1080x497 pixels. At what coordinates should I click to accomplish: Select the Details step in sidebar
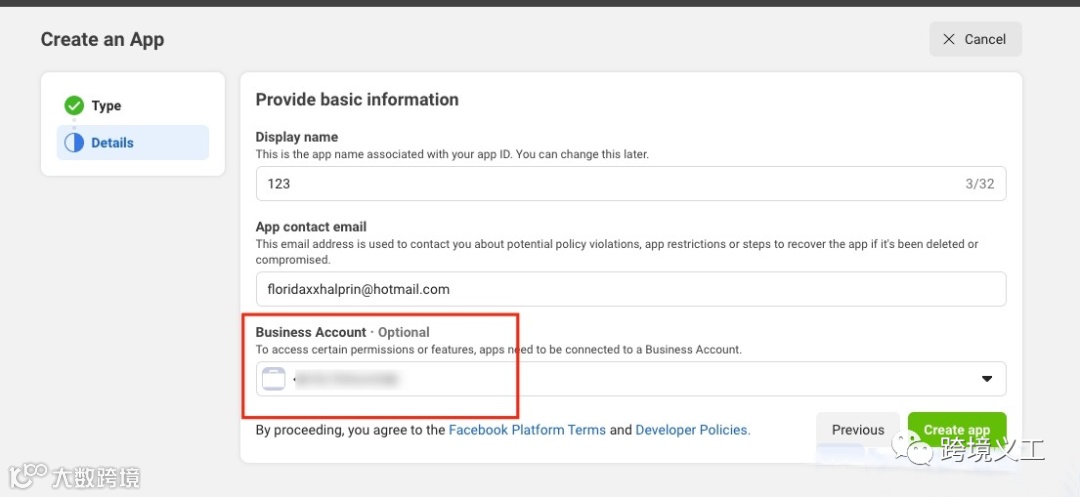point(112,143)
